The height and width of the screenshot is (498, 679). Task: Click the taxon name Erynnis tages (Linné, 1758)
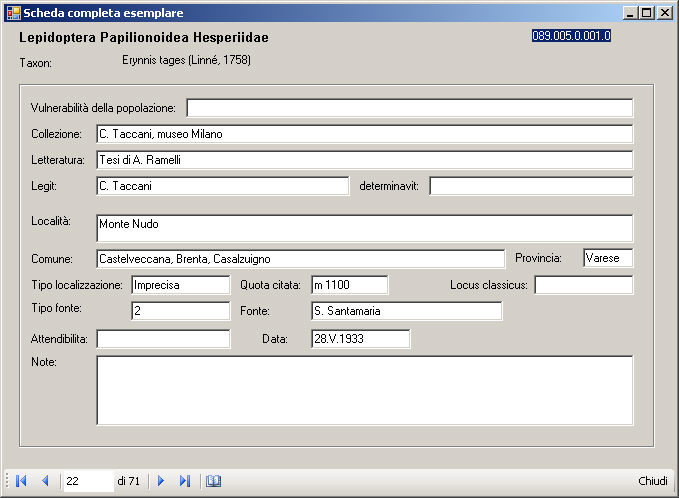coord(186,60)
